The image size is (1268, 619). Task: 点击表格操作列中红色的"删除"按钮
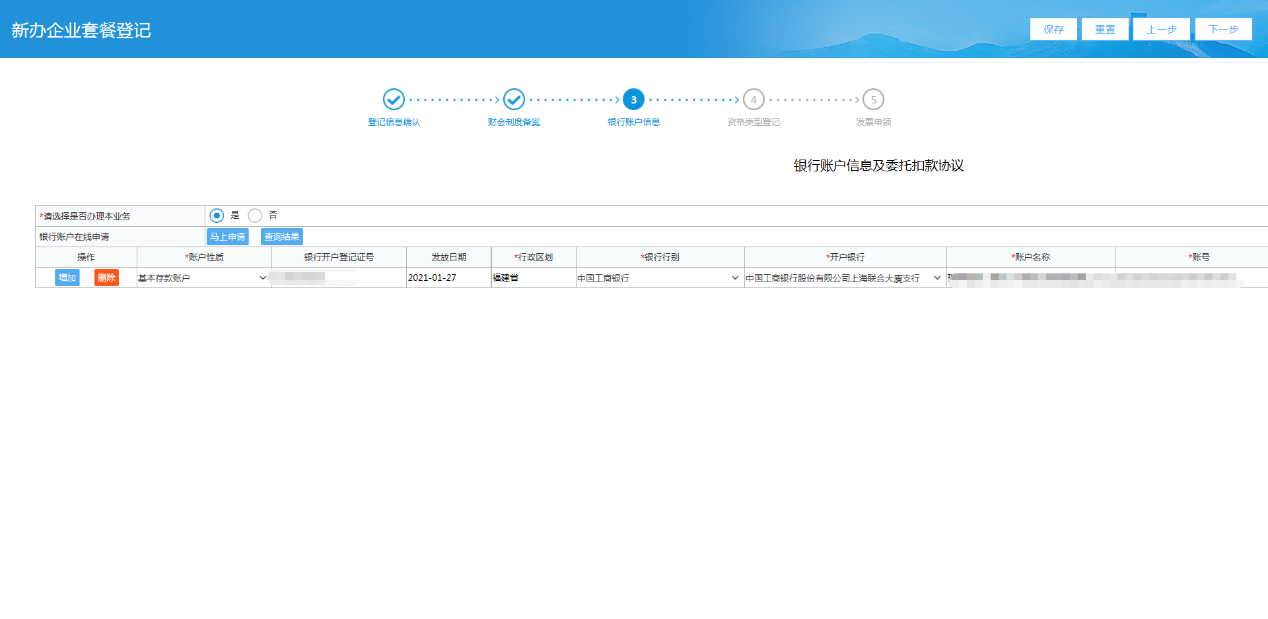click(x=104, y=277)
